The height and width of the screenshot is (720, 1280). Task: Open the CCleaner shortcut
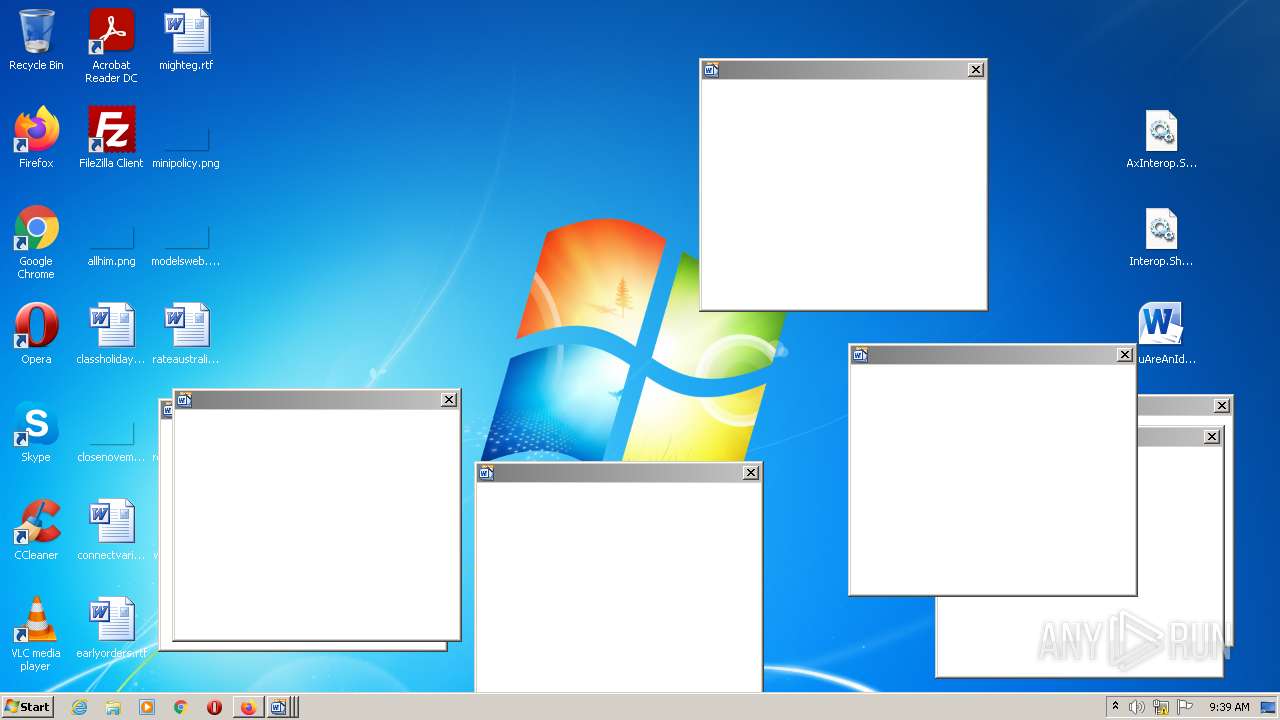pos(36,530)
